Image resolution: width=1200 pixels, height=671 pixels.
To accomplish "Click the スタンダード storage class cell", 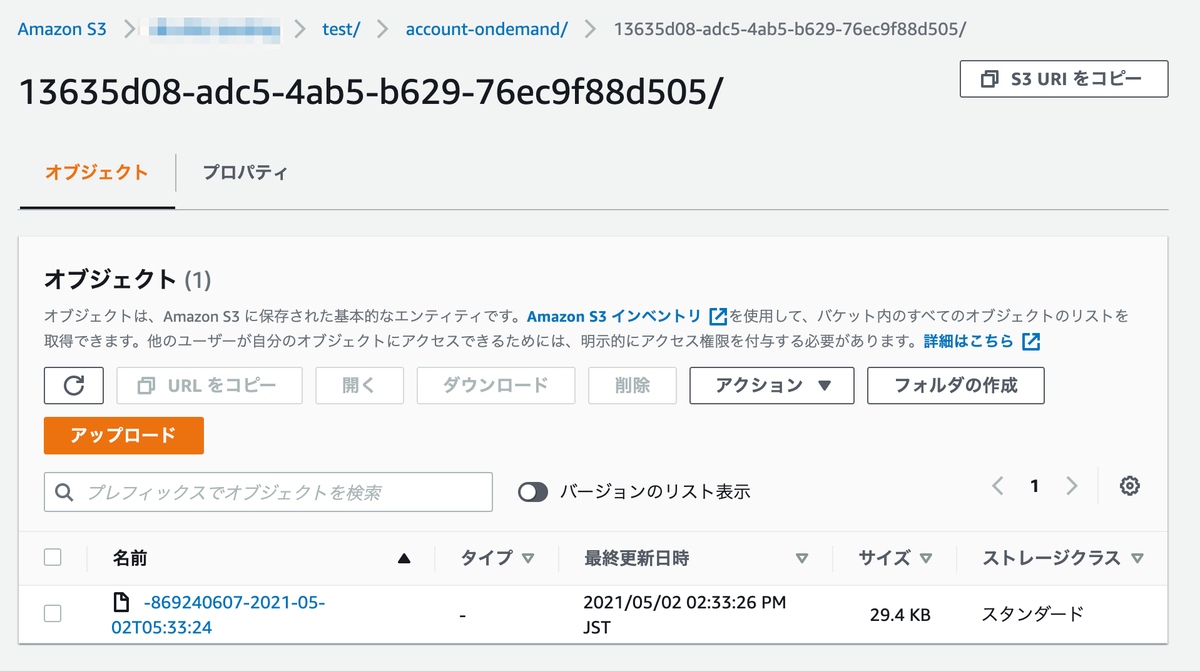I will 1033,614.
